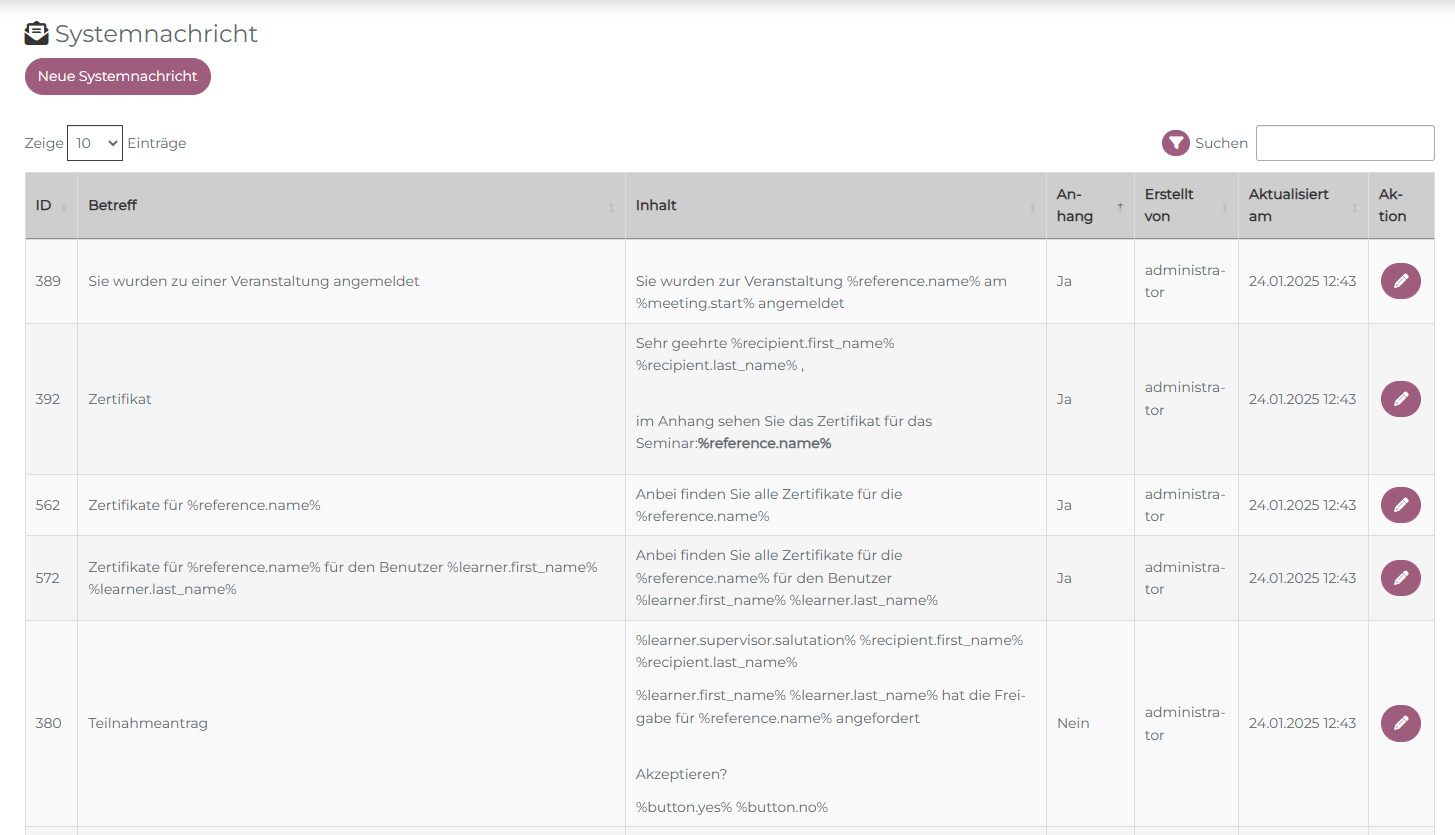The image size is (1455, 835).
Task: Open the entries-per-page dropdown showing 10
Action: (x=95, y=143)
